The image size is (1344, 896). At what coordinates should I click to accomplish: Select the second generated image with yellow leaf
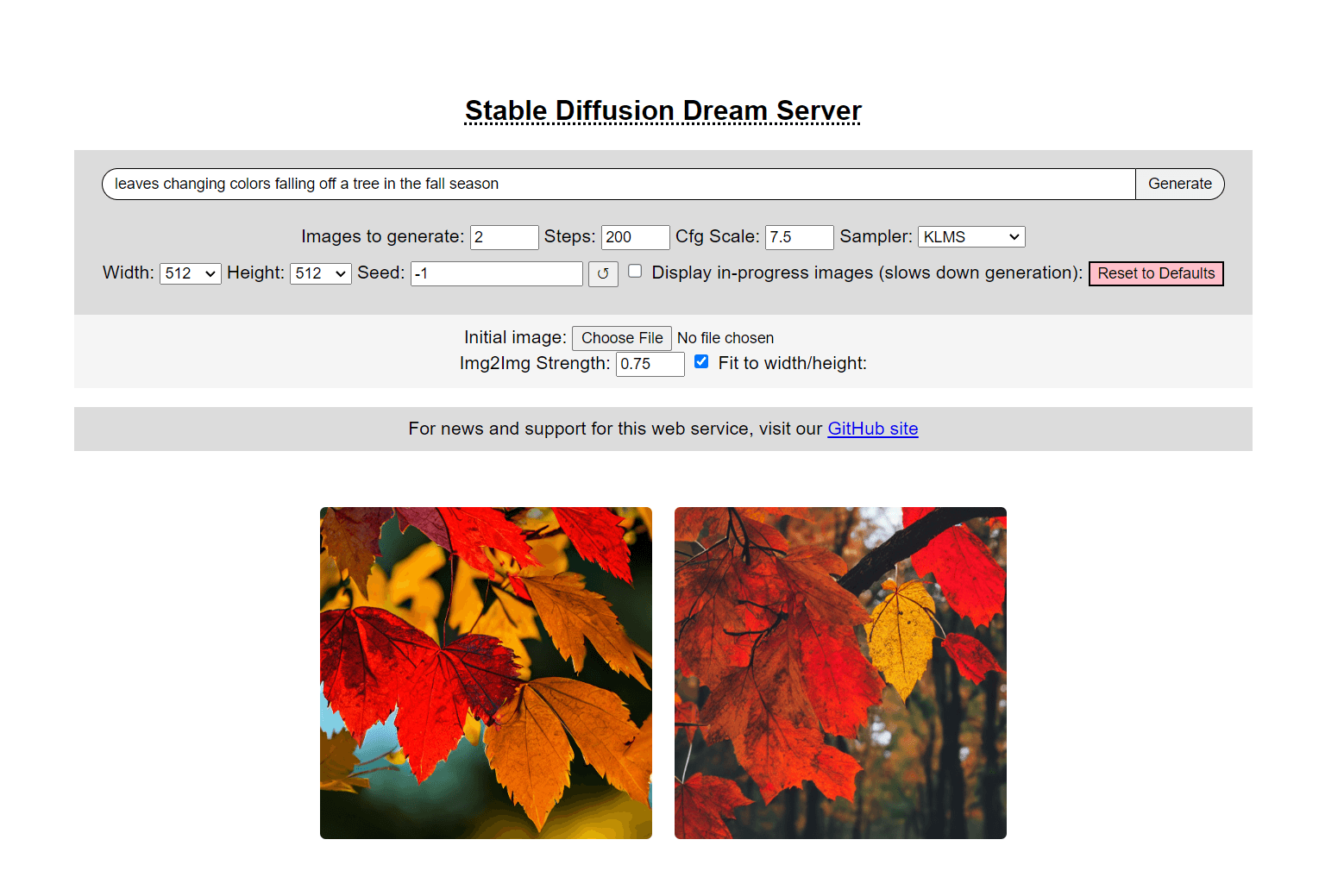tap(840, 673)
